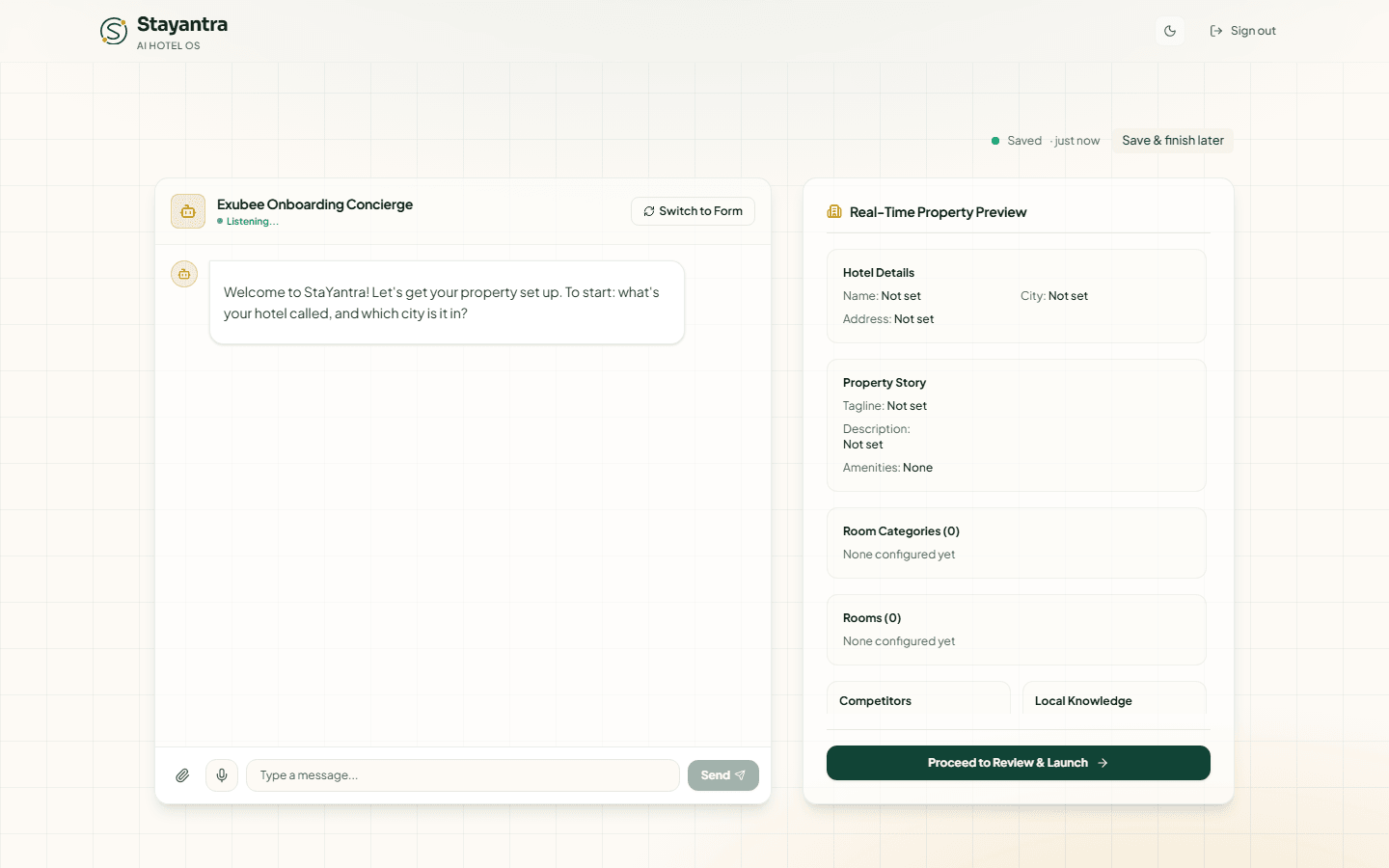Click the Real-Time Property Preview building icon

pyautogui.click(x=834, y=212)
